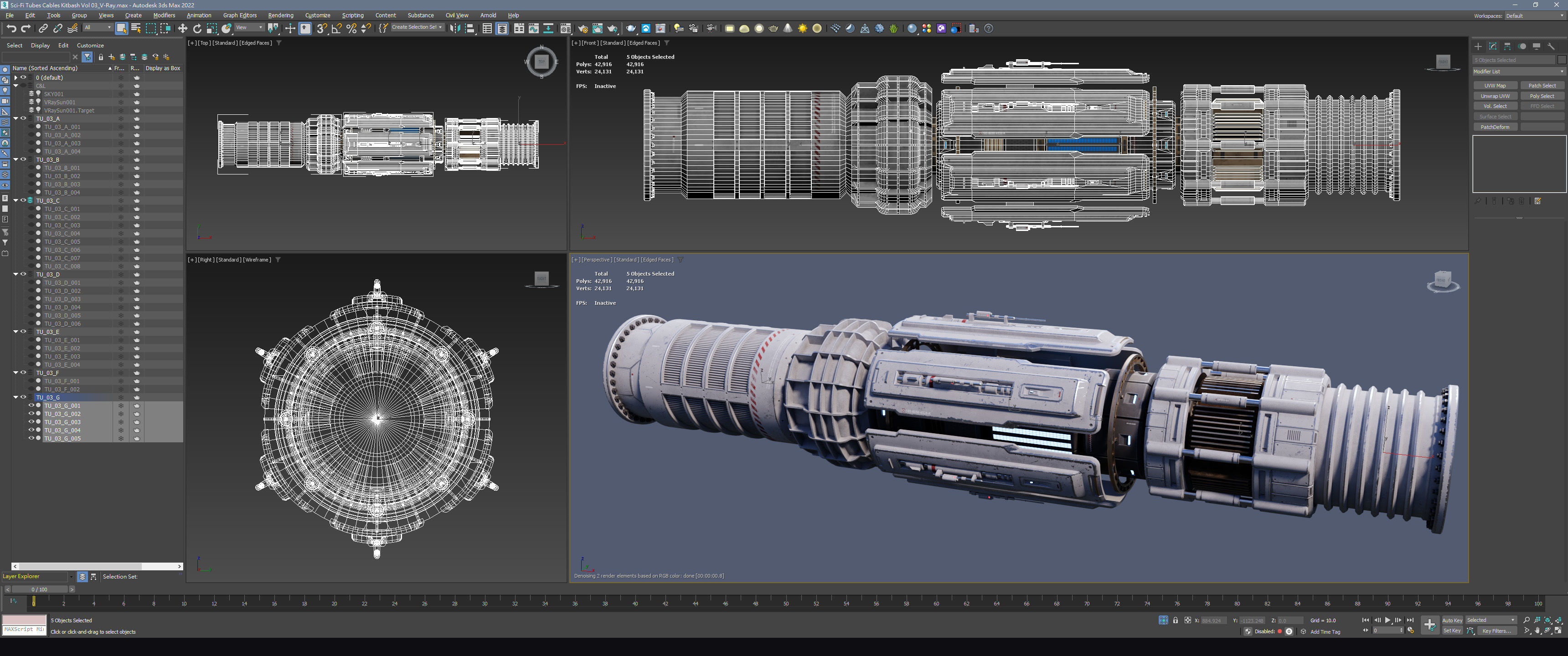Toggle the Absolute Mode Transform Type-In icon

[x=1187, y=620]
